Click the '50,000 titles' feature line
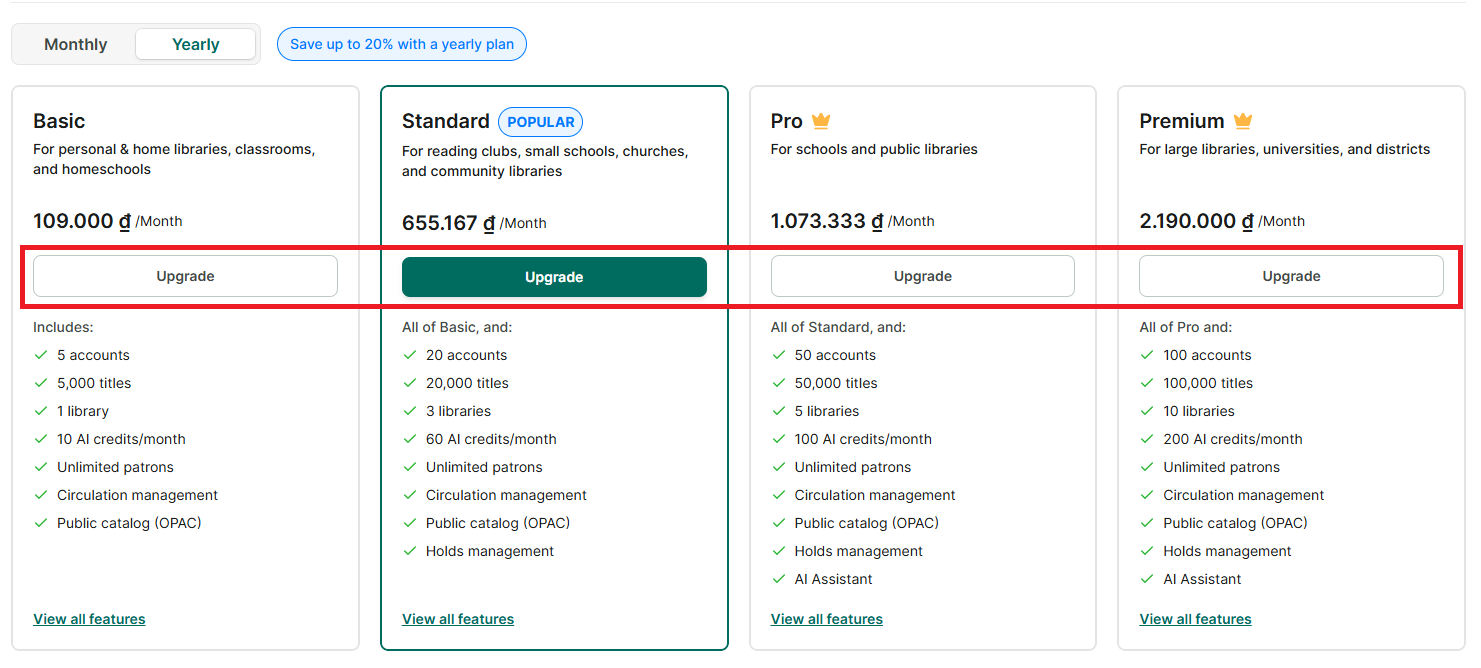The width and height of the screenshot is (1481, 668). pos(836,383)
